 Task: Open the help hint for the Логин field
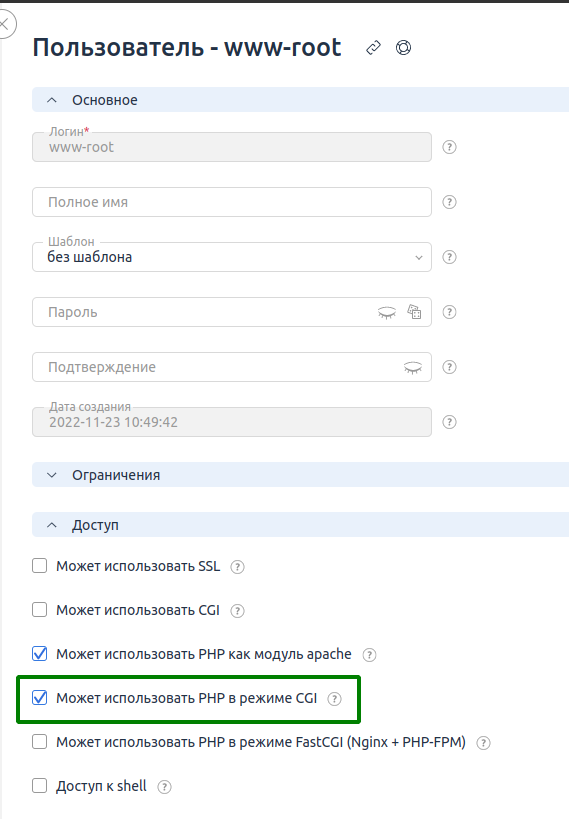click(449, 147)
